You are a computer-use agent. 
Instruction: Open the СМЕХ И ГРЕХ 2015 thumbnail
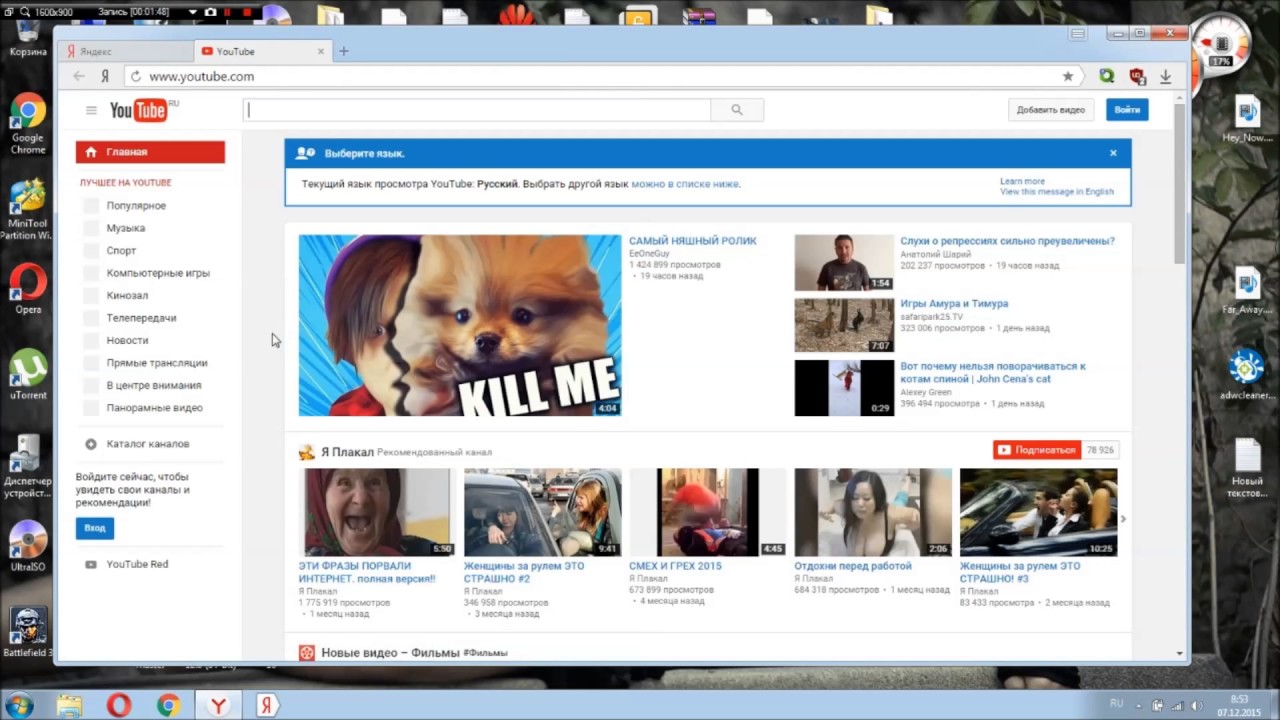point(708,512)
